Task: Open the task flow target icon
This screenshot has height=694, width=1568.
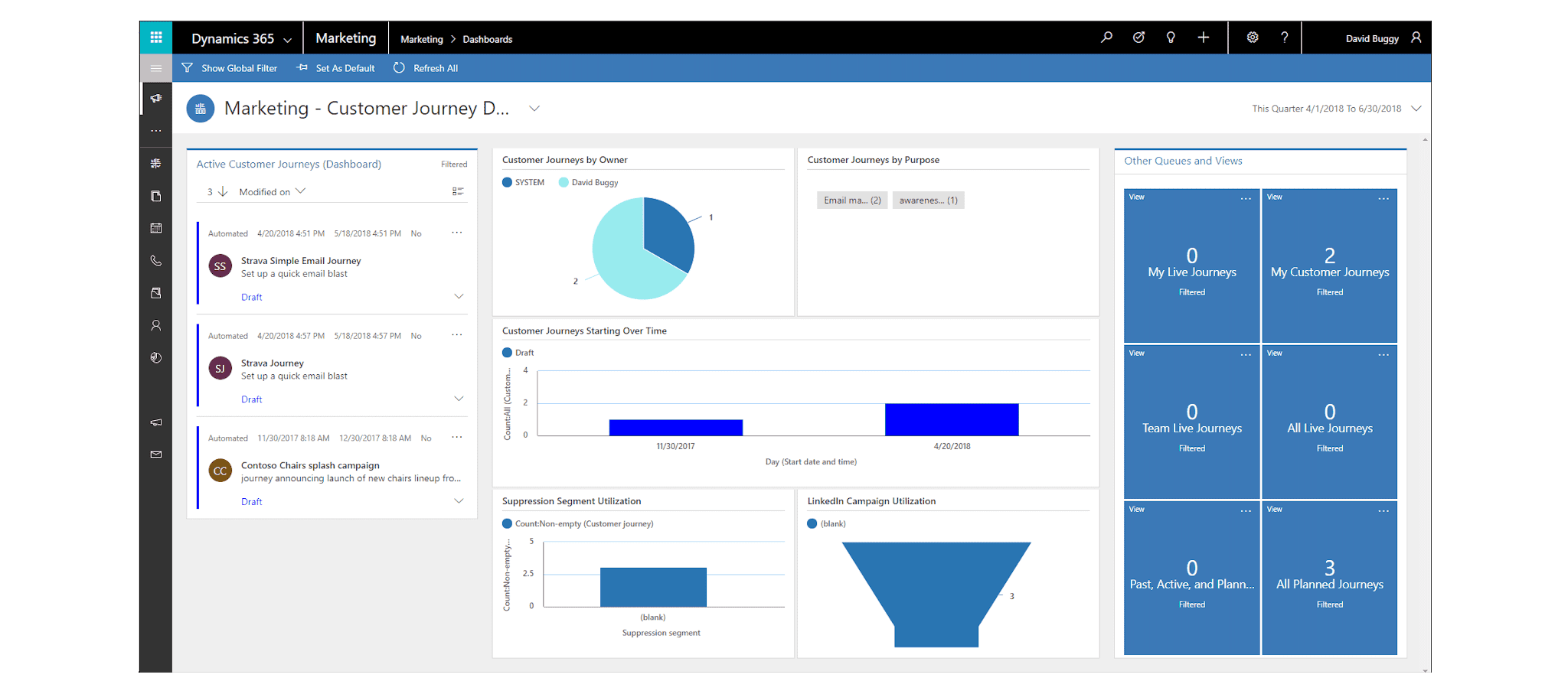Action: tap(1138, 37)
